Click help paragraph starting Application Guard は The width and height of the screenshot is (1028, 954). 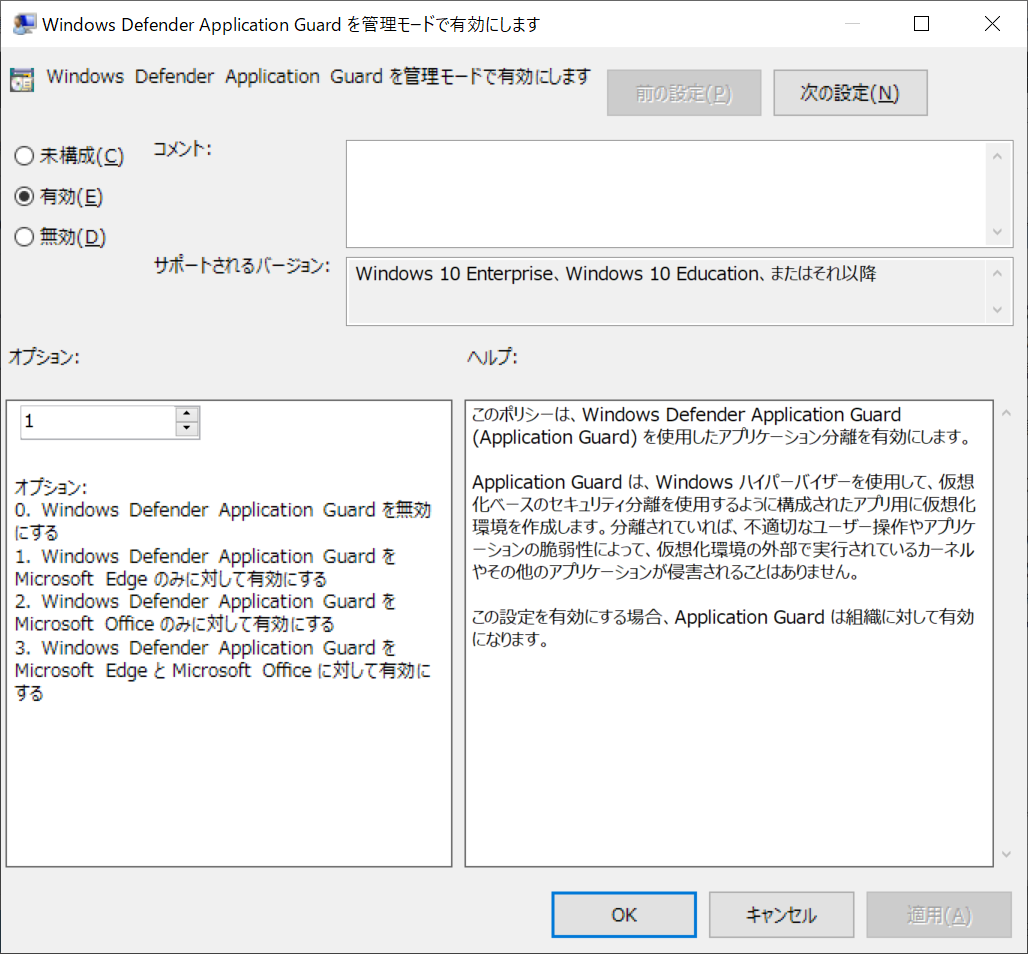tap(724, 527)
